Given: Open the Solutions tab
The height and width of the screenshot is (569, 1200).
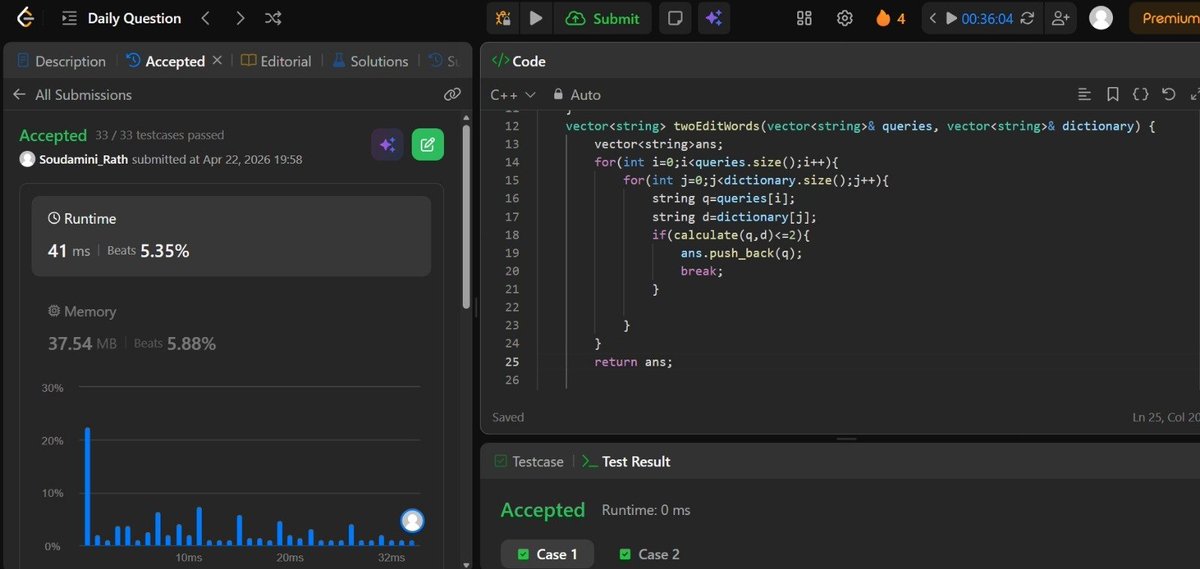Looking at the screenshot, I should tap(369, 61).
